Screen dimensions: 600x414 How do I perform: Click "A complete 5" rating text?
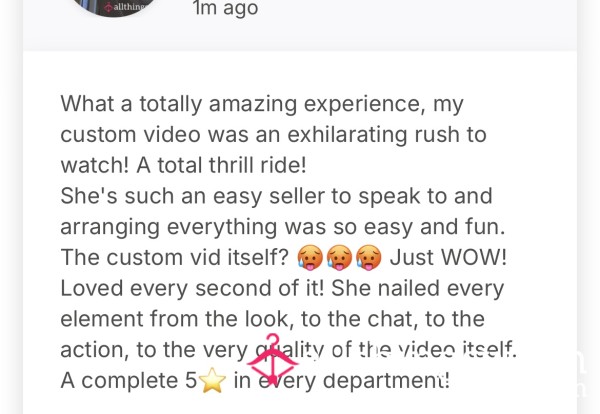(129, 380)
